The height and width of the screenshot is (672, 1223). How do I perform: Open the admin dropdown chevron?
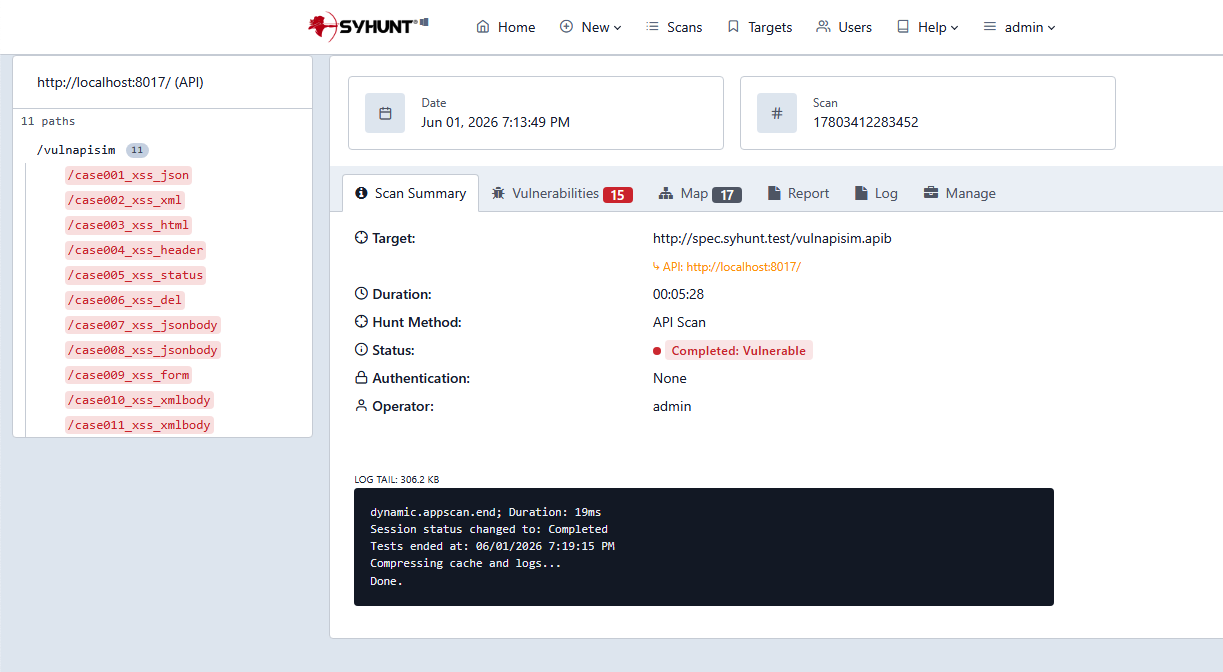point(1051,28)
